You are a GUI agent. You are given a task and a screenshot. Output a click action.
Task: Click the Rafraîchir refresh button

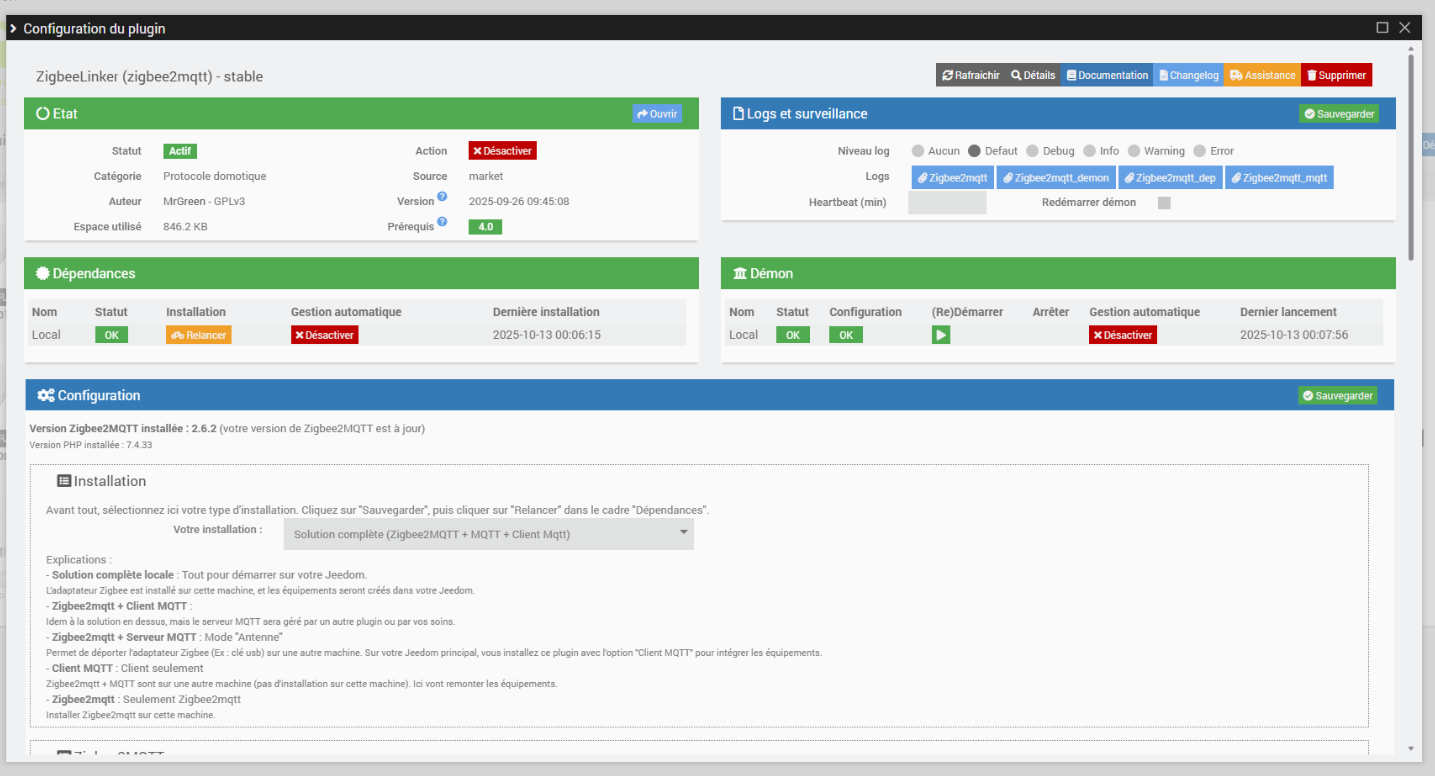970,75
